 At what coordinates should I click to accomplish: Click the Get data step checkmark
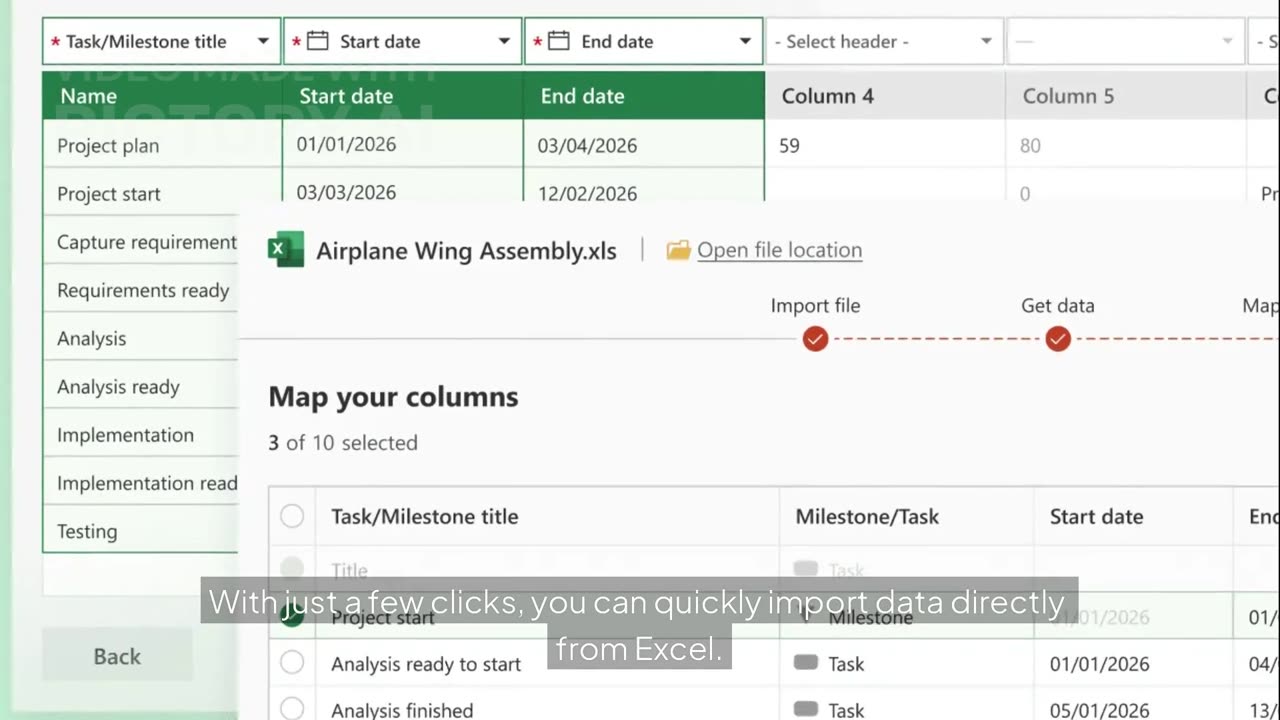click(1058, 339)
